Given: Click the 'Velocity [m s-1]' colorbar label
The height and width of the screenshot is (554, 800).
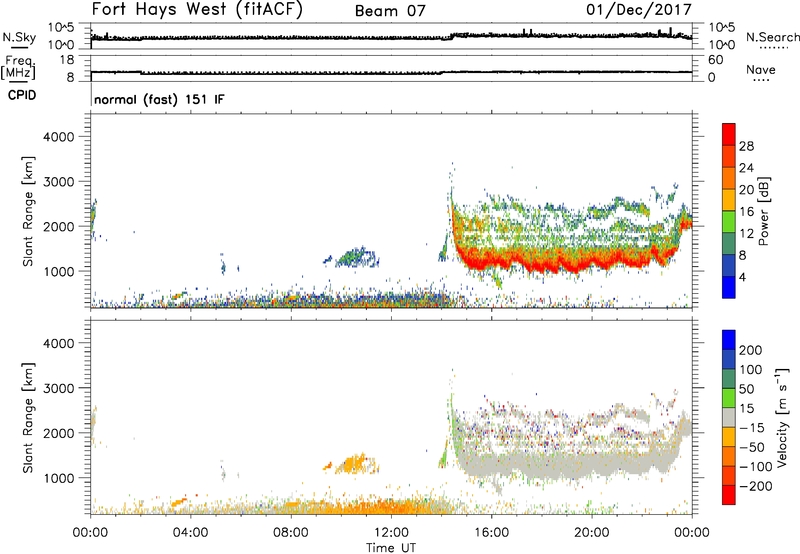Looking at the screenshot, I should pyautogui.click(x=782, y=417).
